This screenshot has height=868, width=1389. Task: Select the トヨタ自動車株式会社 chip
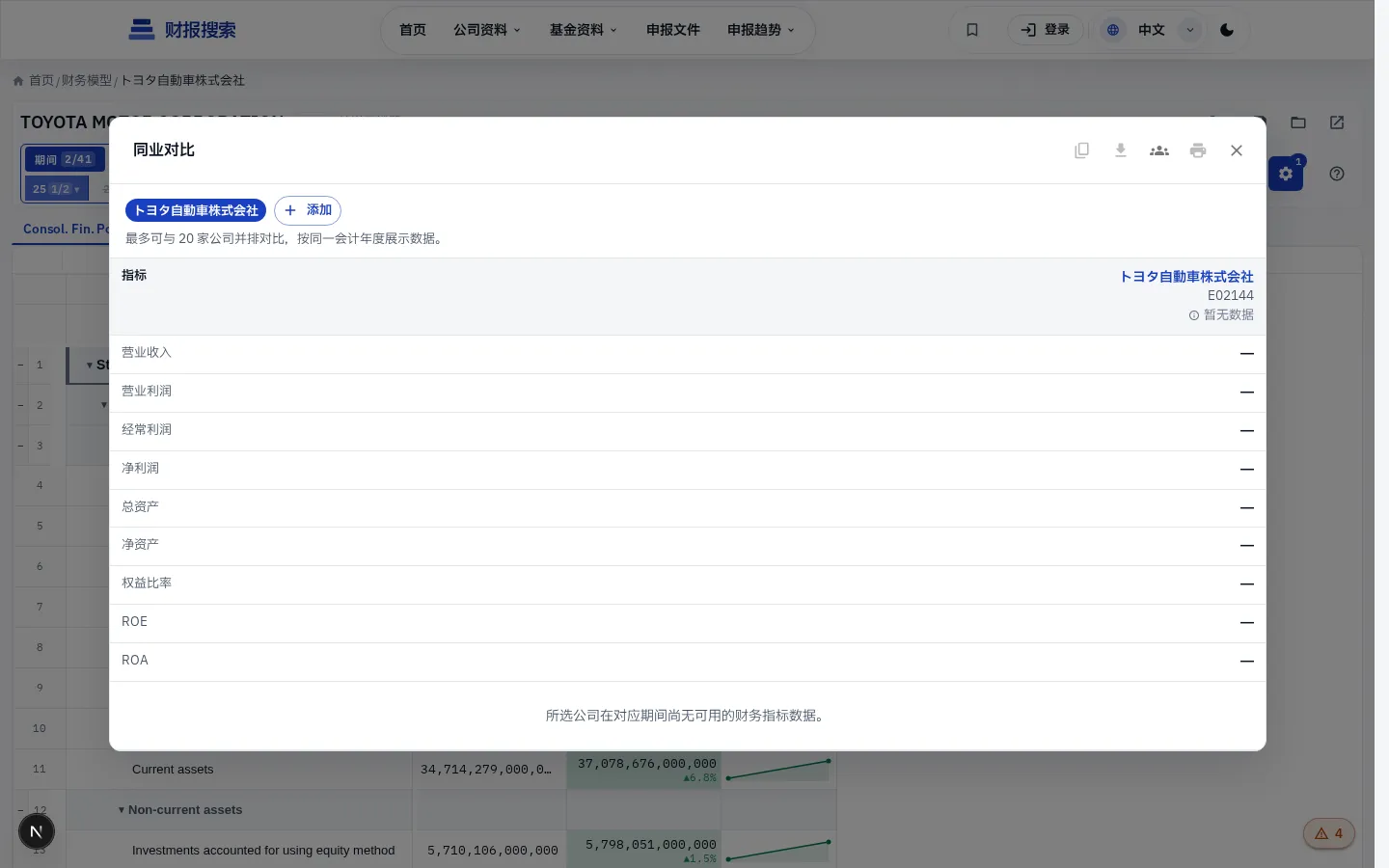(x=196, y=210)
